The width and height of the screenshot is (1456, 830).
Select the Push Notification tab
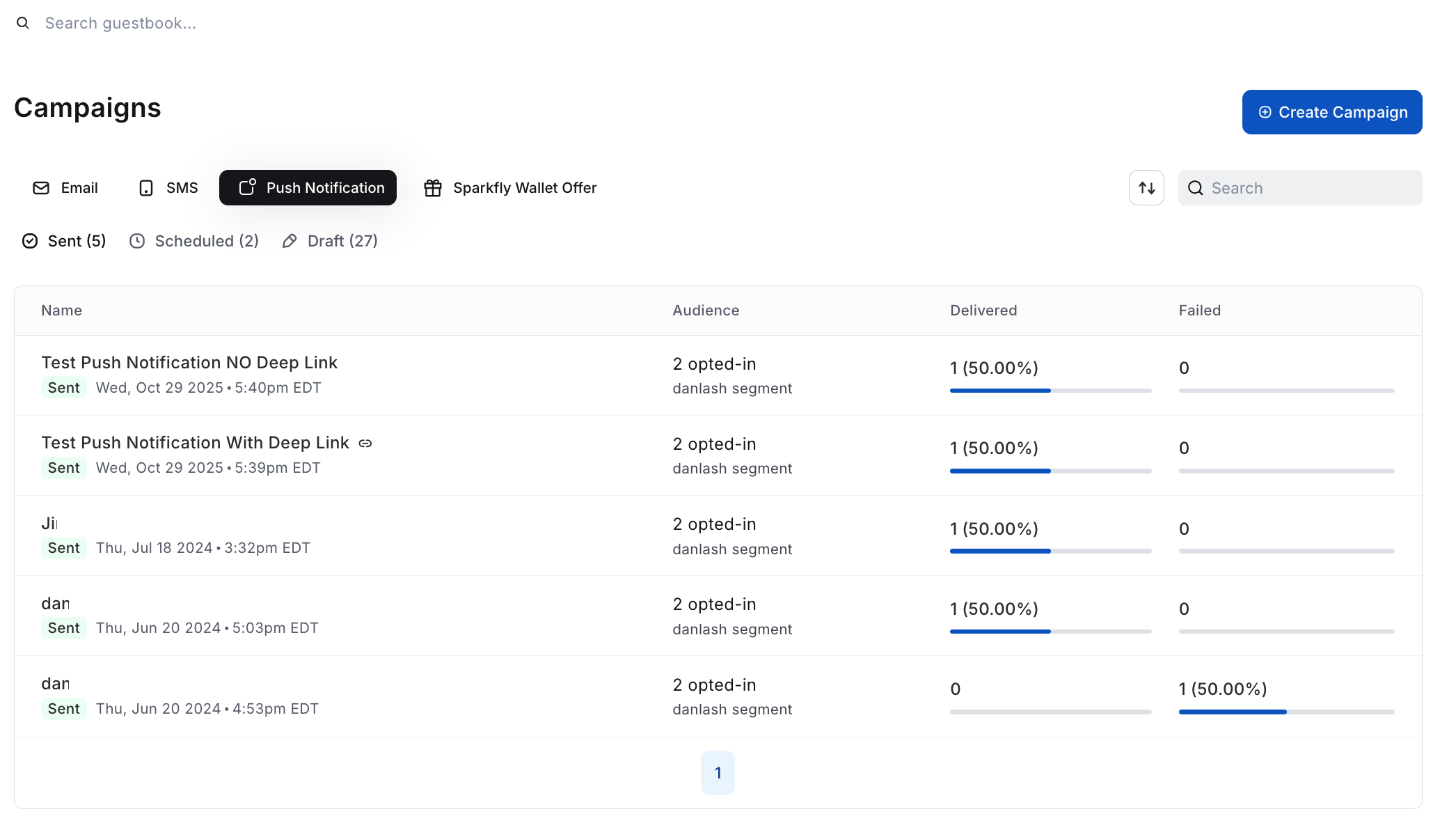(x=308, y=188)
